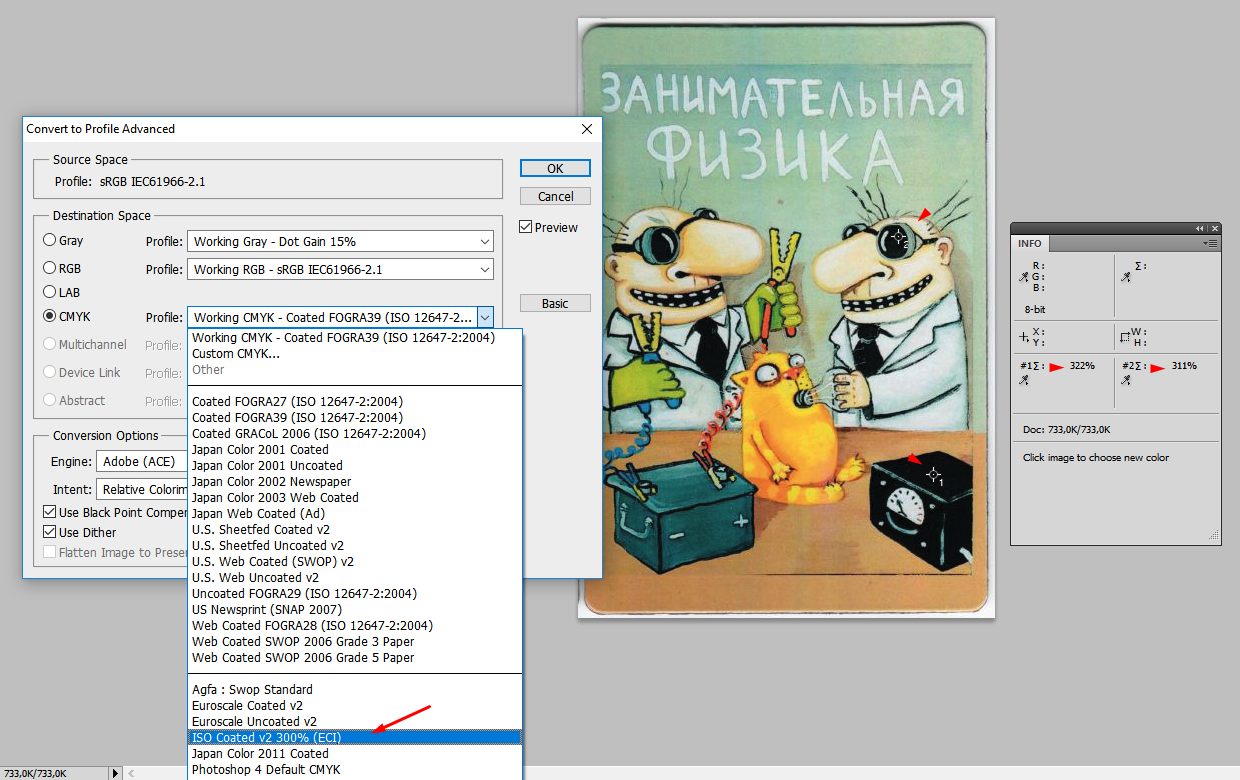The height and width of the screenshot is (780, 1240).
Task: Choose Web Coated FOGRA28 profile
Action: [x=355, y=625]
